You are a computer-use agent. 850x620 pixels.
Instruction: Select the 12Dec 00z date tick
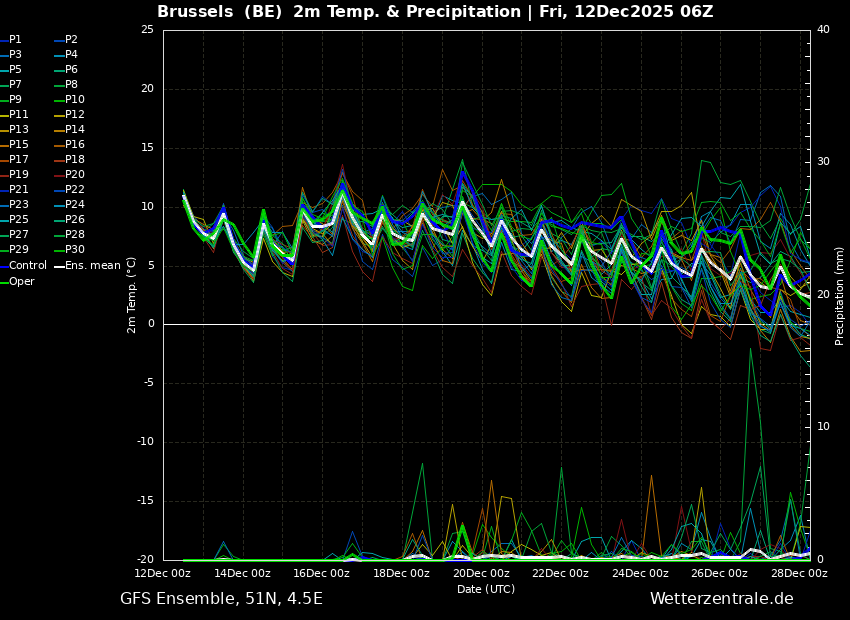tap(163, 574)
